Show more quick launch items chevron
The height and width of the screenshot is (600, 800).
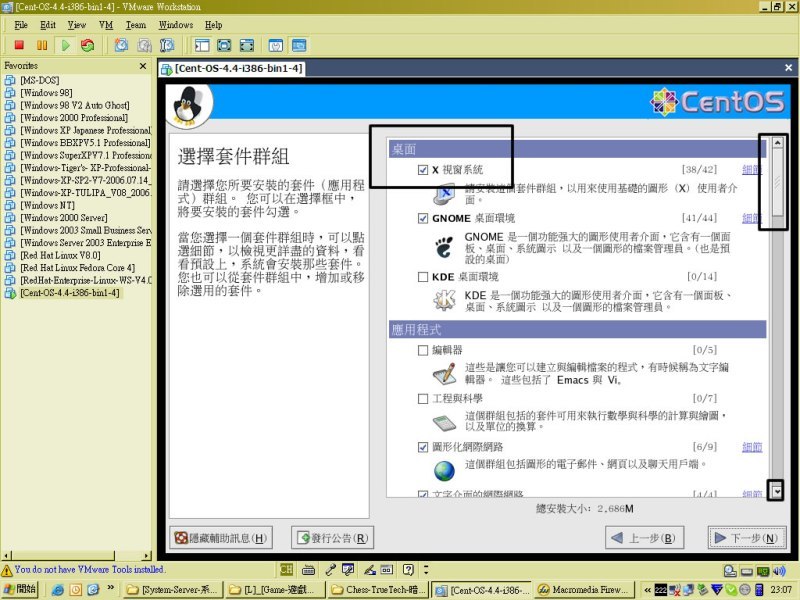click(x=110, y=588)
